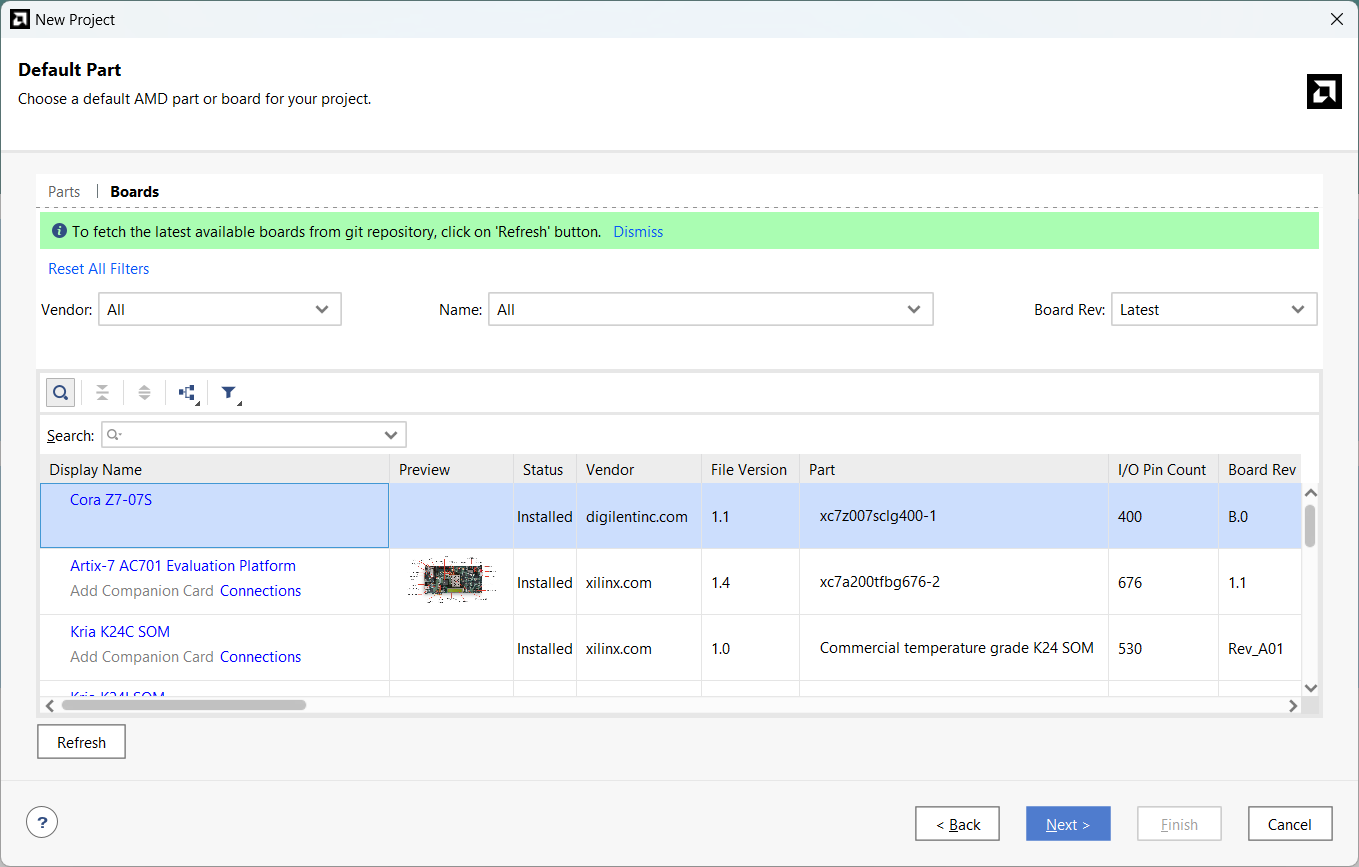Open Connections for Artix-7 AC701 board
This screenshot has width=1359, height=867.
coord(260,591)
